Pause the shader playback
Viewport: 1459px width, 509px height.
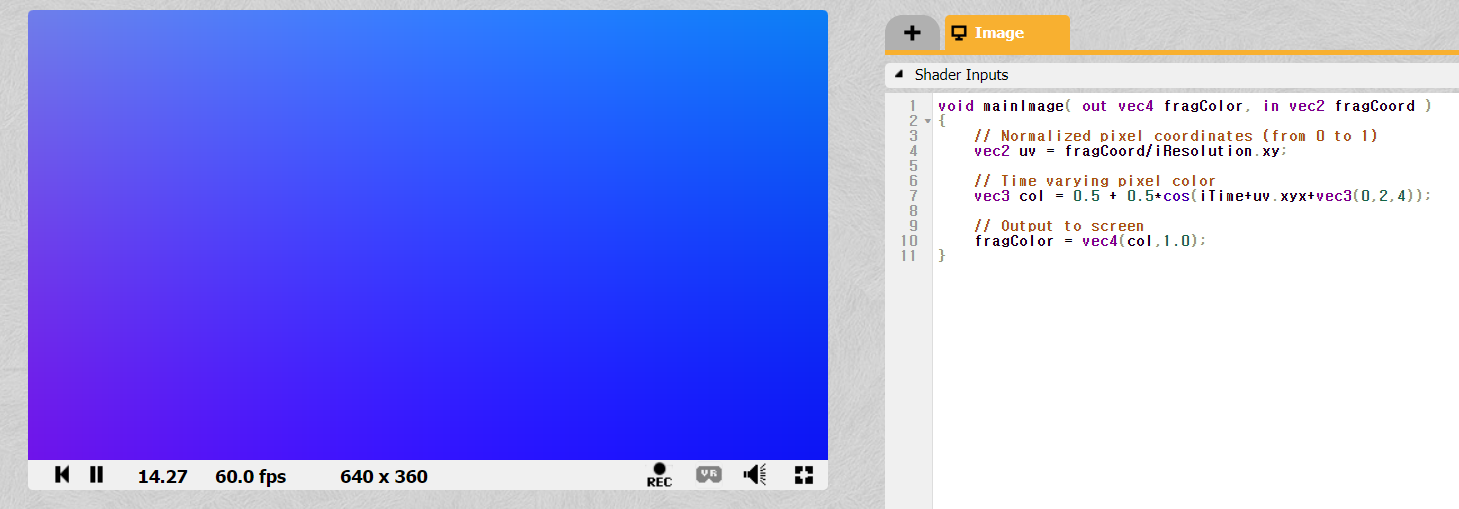(96, 475)
